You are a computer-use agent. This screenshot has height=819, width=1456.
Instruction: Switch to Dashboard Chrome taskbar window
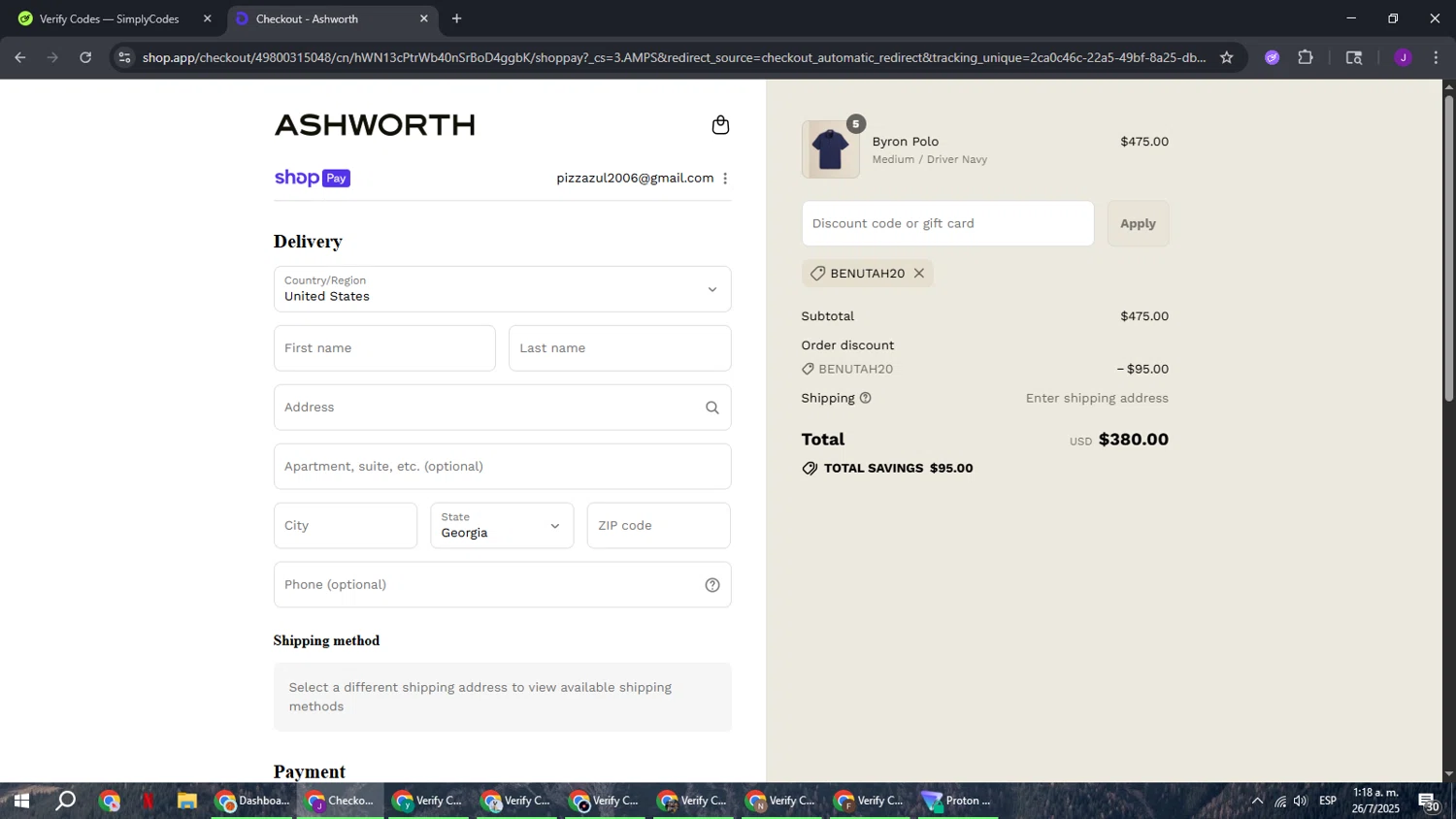coord(252,802)
